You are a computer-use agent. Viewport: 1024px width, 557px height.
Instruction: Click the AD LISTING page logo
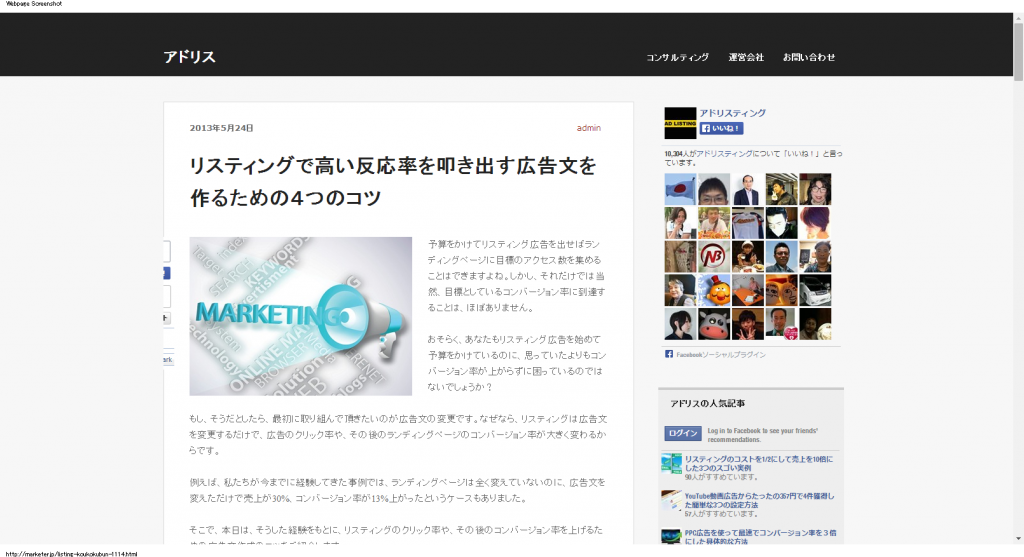pyautogui.click(x=680, y=123)
